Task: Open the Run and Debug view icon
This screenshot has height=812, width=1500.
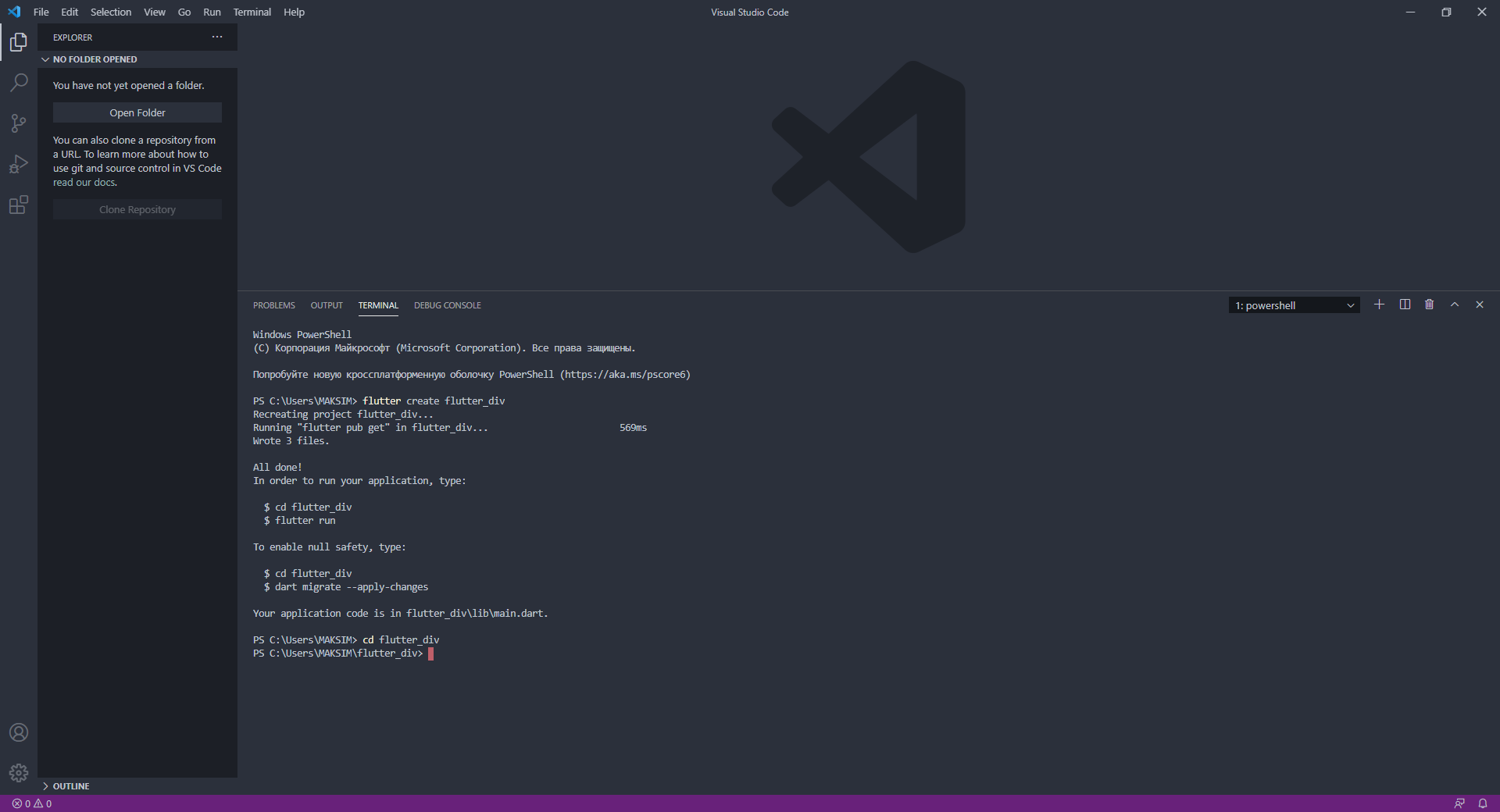Action: pyautogui.click(x=19, y=164)
